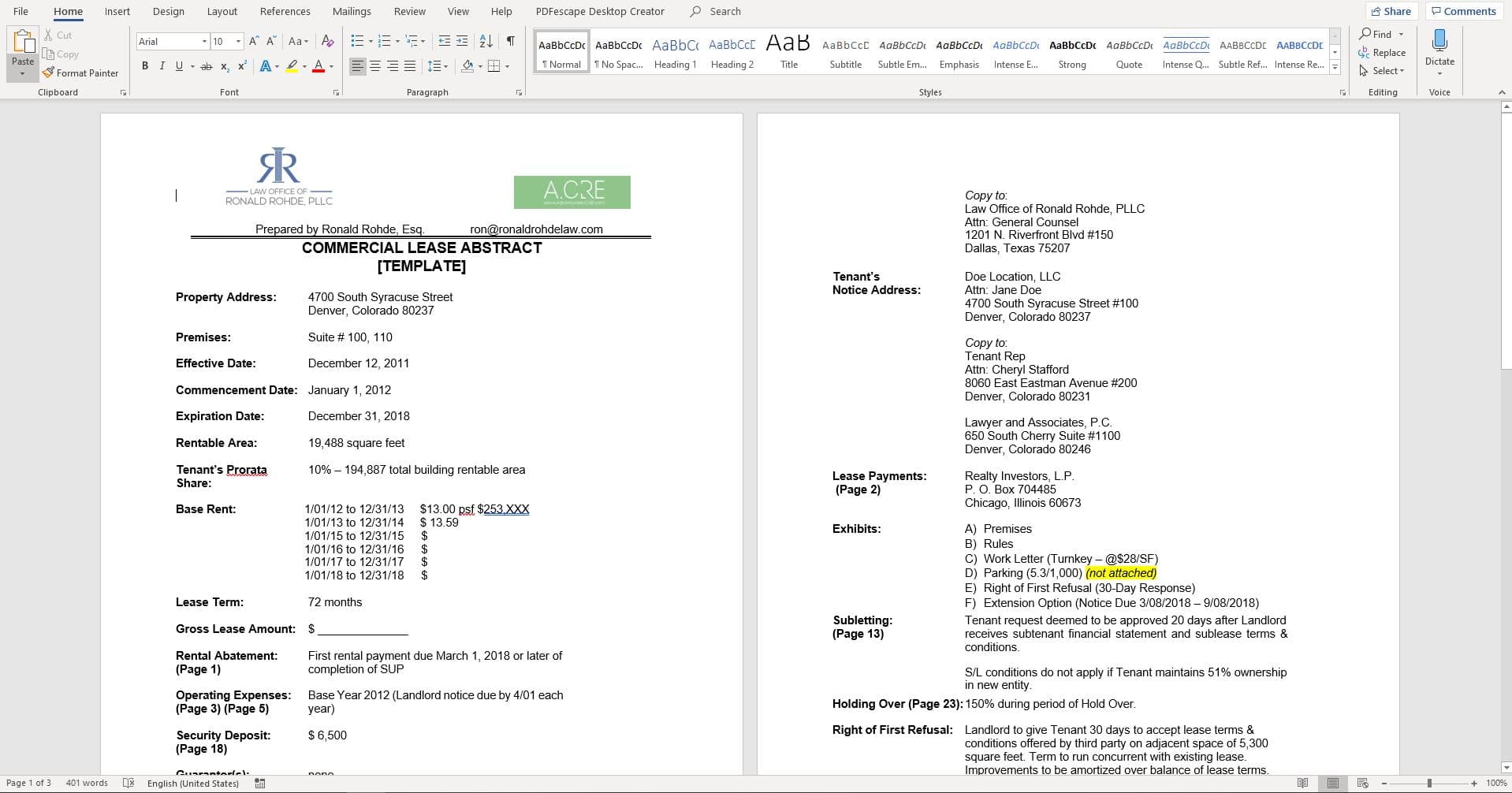Image resolution: width=1512 pixels, height=793 pixels.
Task: Open the Font dialog launcher
Action: pyautogui.click(x=336, y=93)
